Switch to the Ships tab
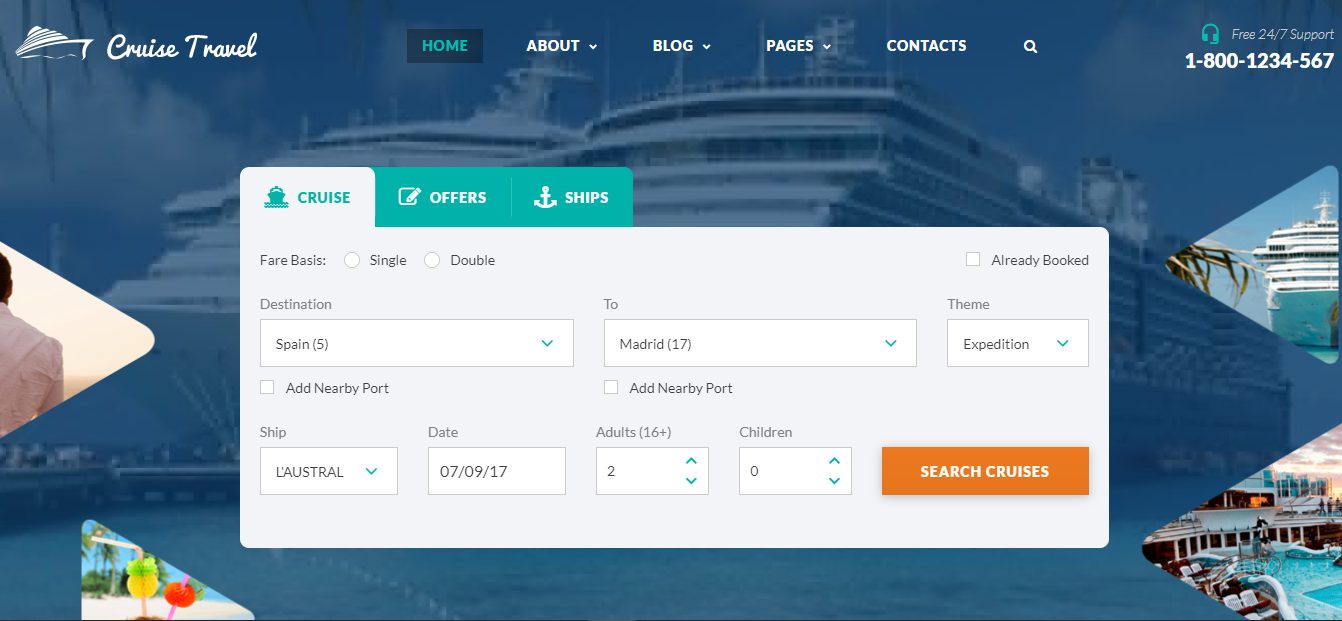 click(x=571, y=197)
